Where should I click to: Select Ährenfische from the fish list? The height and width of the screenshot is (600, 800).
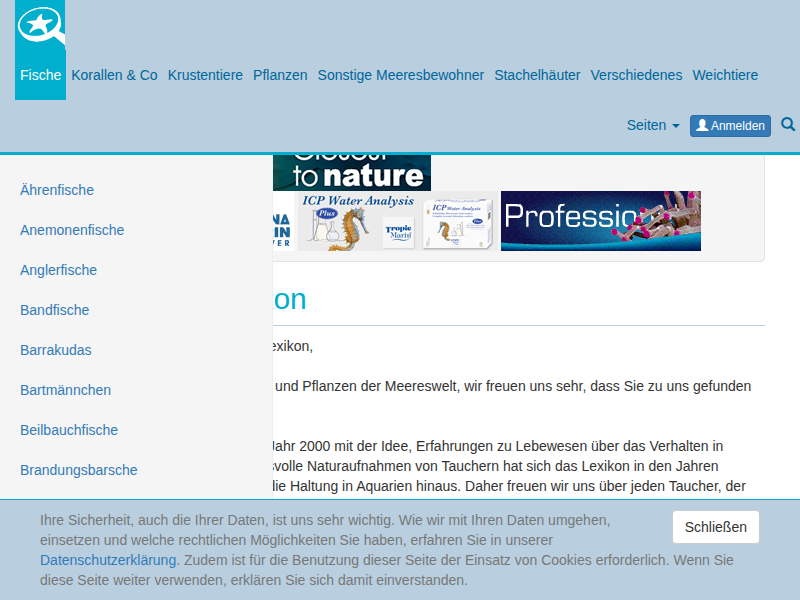pyautogui.click(x=57, y=190)
